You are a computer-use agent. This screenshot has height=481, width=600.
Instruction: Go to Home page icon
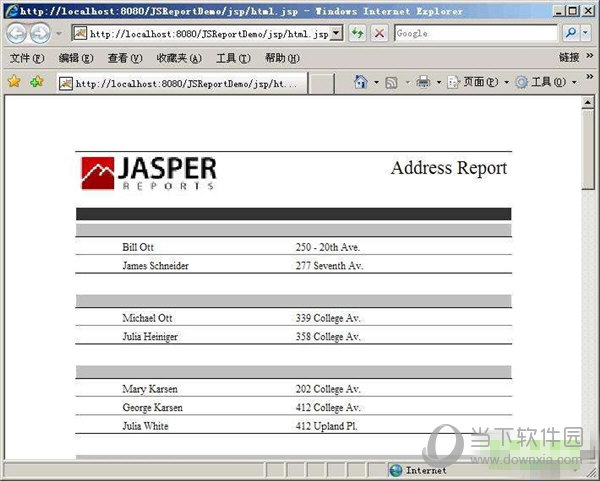(x=361, y=82)
